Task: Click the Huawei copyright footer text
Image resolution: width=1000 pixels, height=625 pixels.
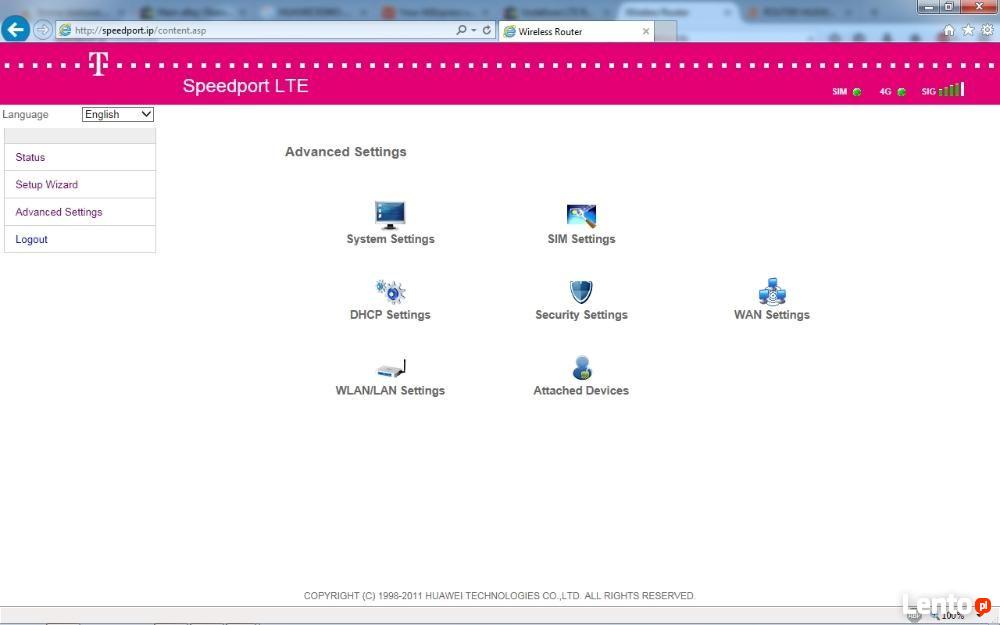Action: [499, 596]
